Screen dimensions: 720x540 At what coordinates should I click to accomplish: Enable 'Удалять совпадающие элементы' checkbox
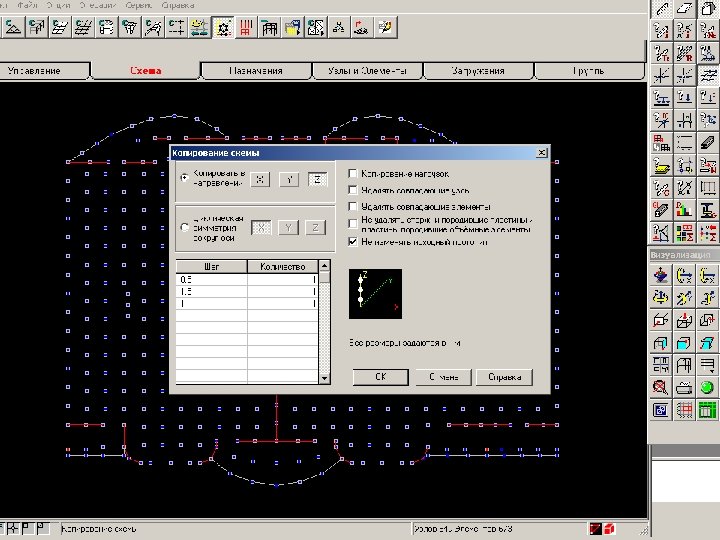[x=353, y=207]
